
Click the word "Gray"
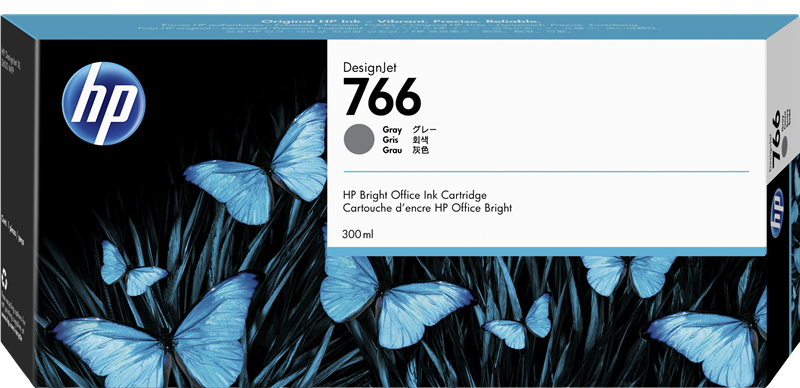click(x=392, y=130)
